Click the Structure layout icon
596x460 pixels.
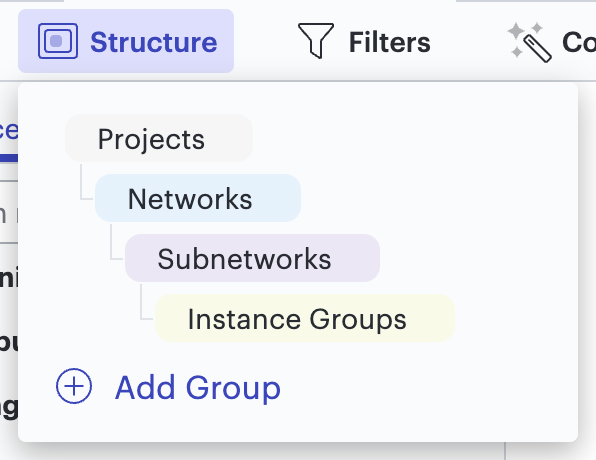point(58,41)
